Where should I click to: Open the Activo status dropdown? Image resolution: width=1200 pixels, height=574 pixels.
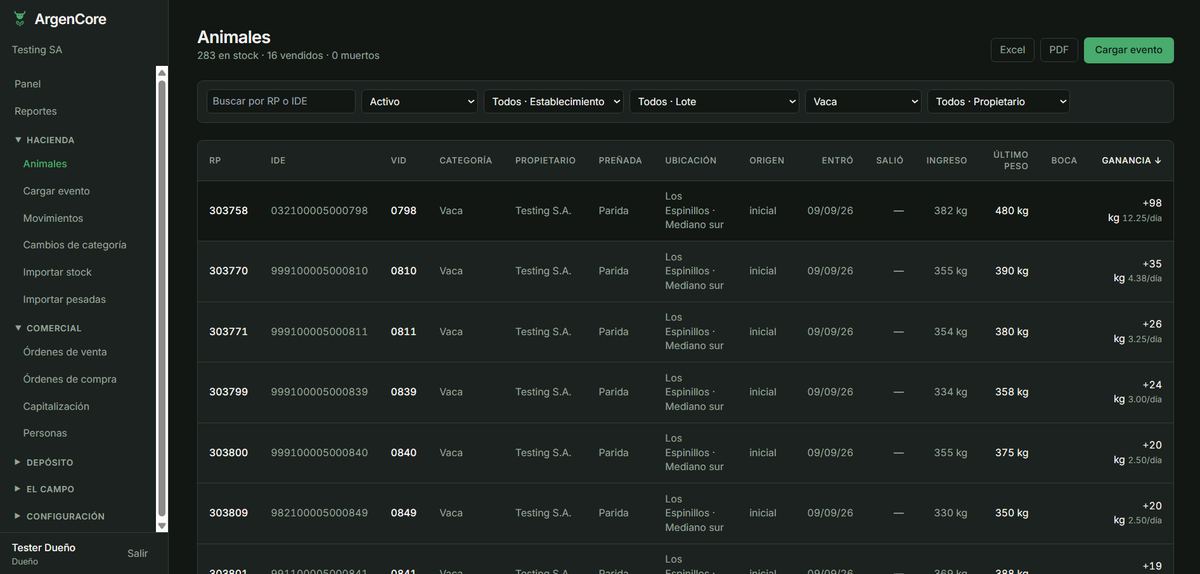pos(420,101)
